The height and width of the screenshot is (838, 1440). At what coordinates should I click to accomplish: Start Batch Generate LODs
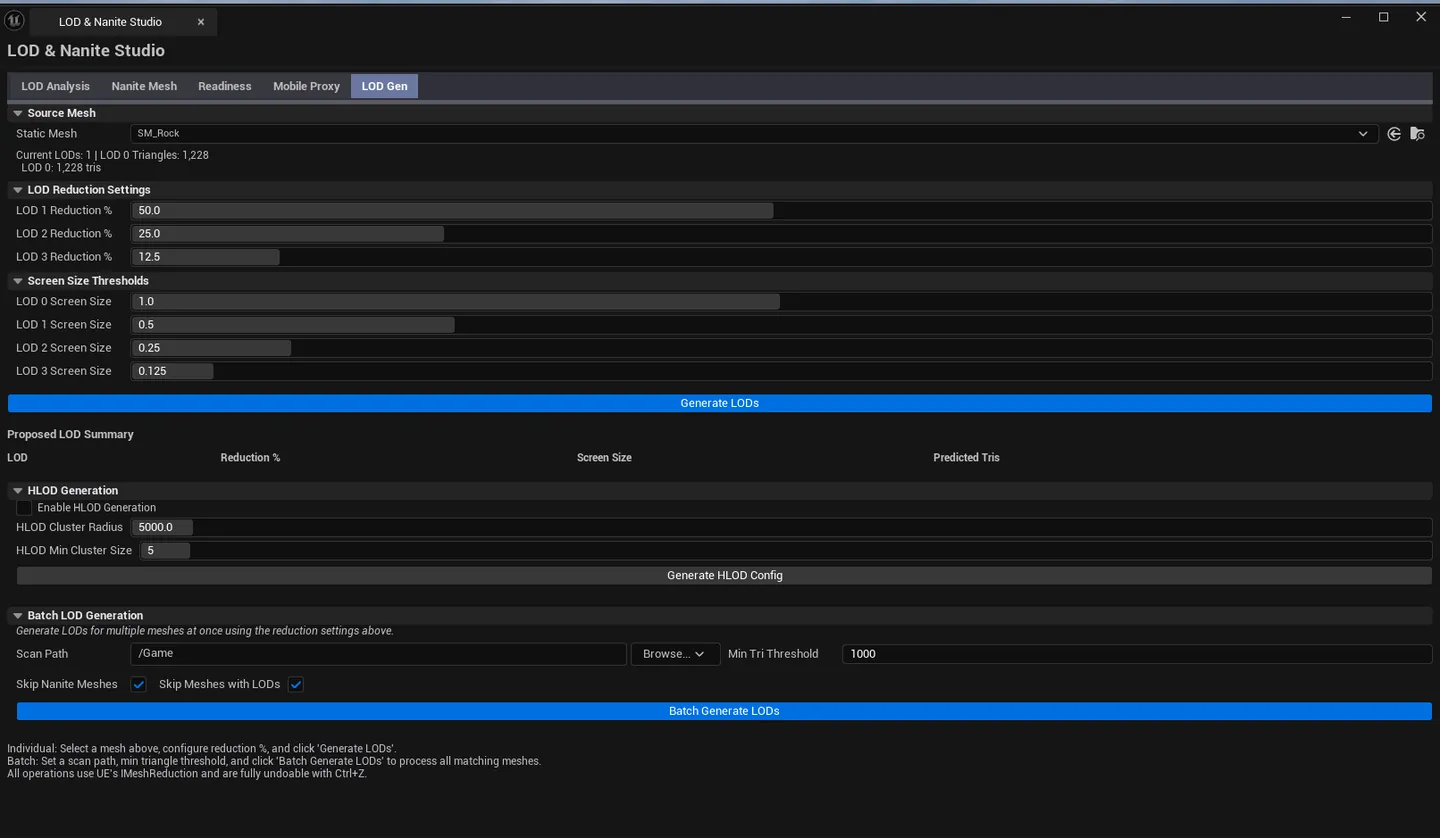click(725, 711)
